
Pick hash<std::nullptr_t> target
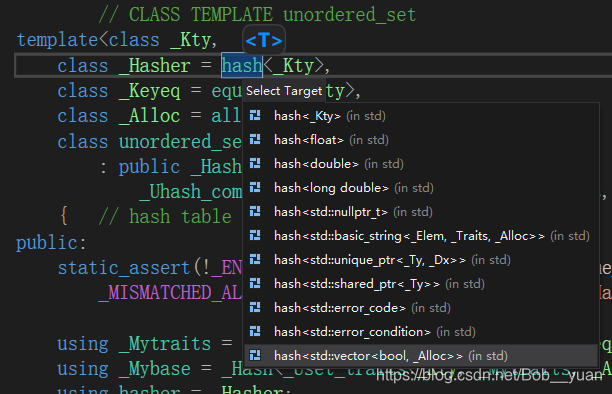tap(421, 212)
